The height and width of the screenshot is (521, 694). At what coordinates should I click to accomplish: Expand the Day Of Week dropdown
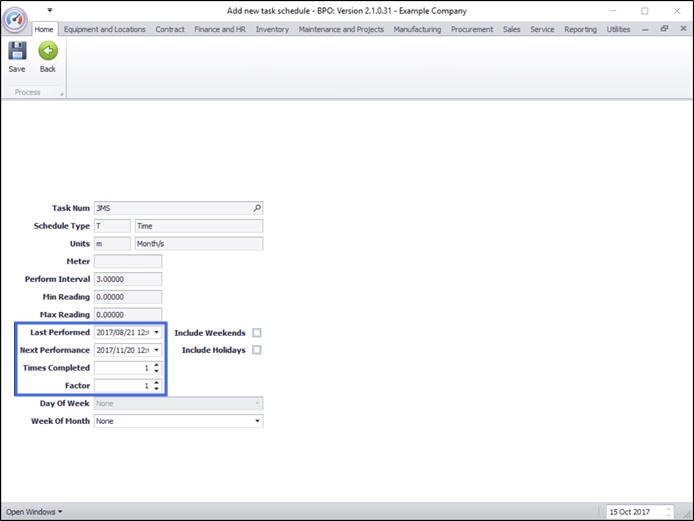tap(257, 403)
